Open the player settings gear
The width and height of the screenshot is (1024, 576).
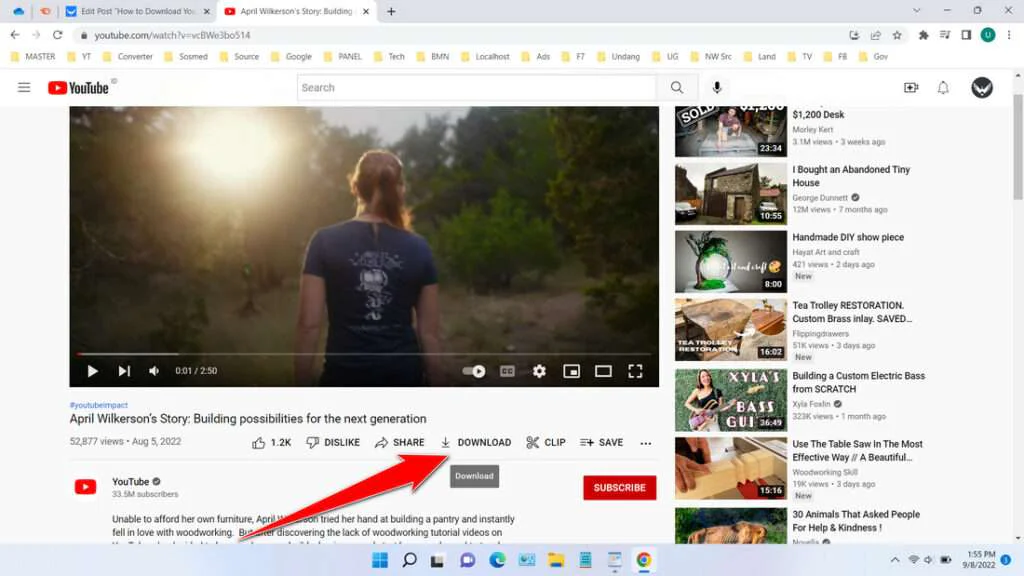tap(539, 370)
